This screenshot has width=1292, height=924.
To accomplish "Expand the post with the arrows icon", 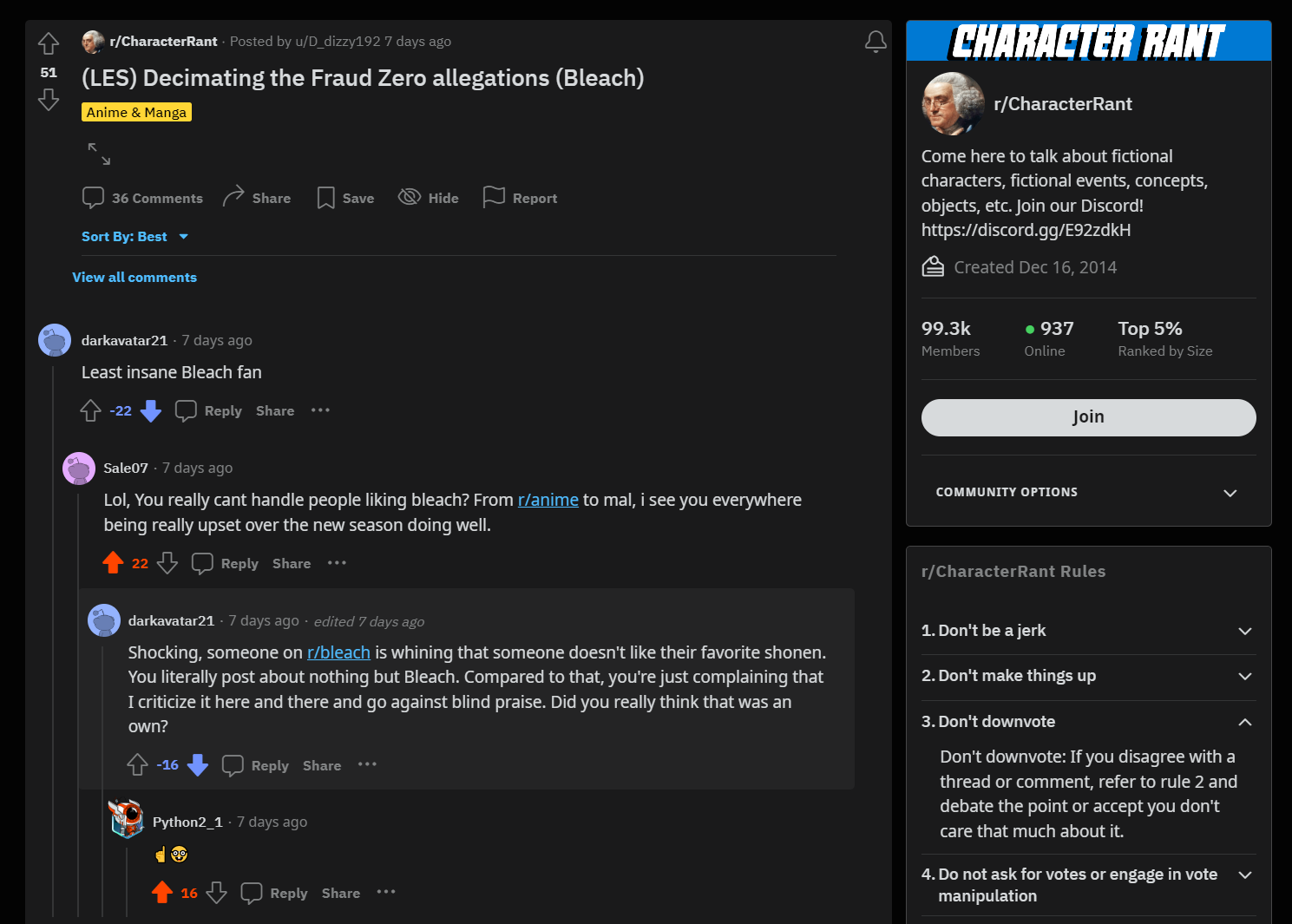I will coord(99,154).
